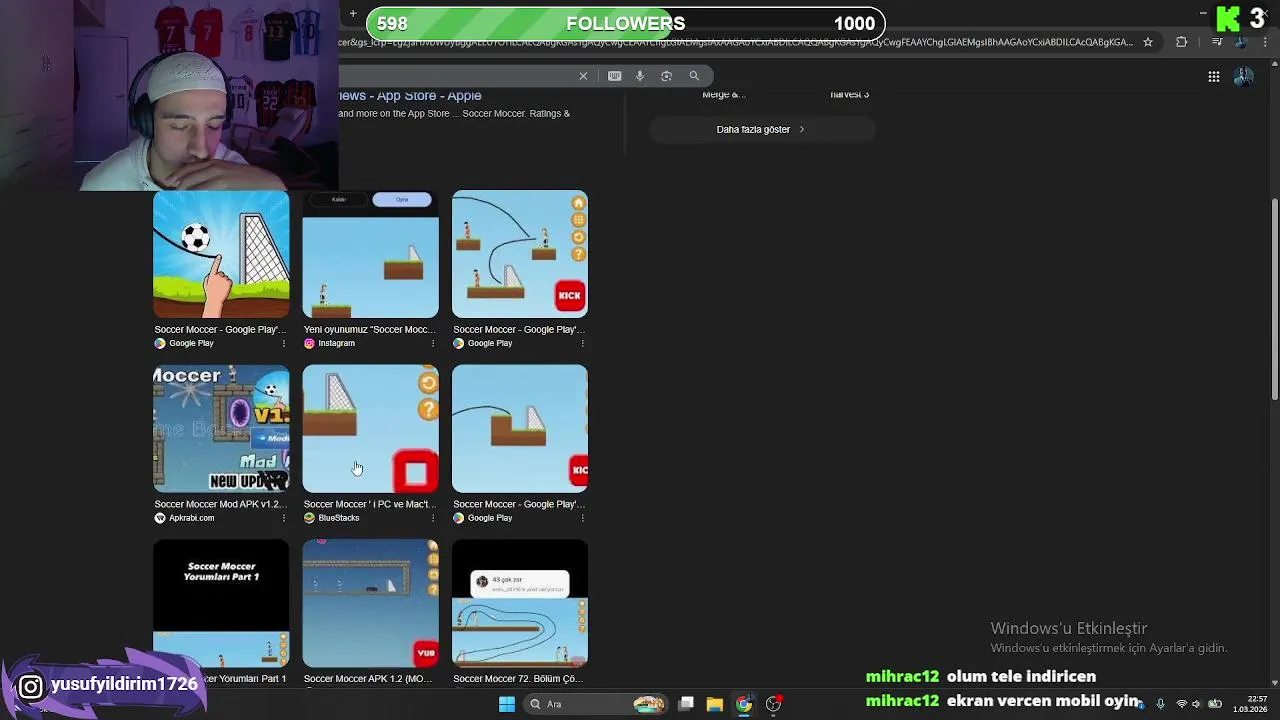The height and width of the screenshot is (720, 1280).
Task: Open File Explorer from the taskbar
Action: tap(714, 704)
